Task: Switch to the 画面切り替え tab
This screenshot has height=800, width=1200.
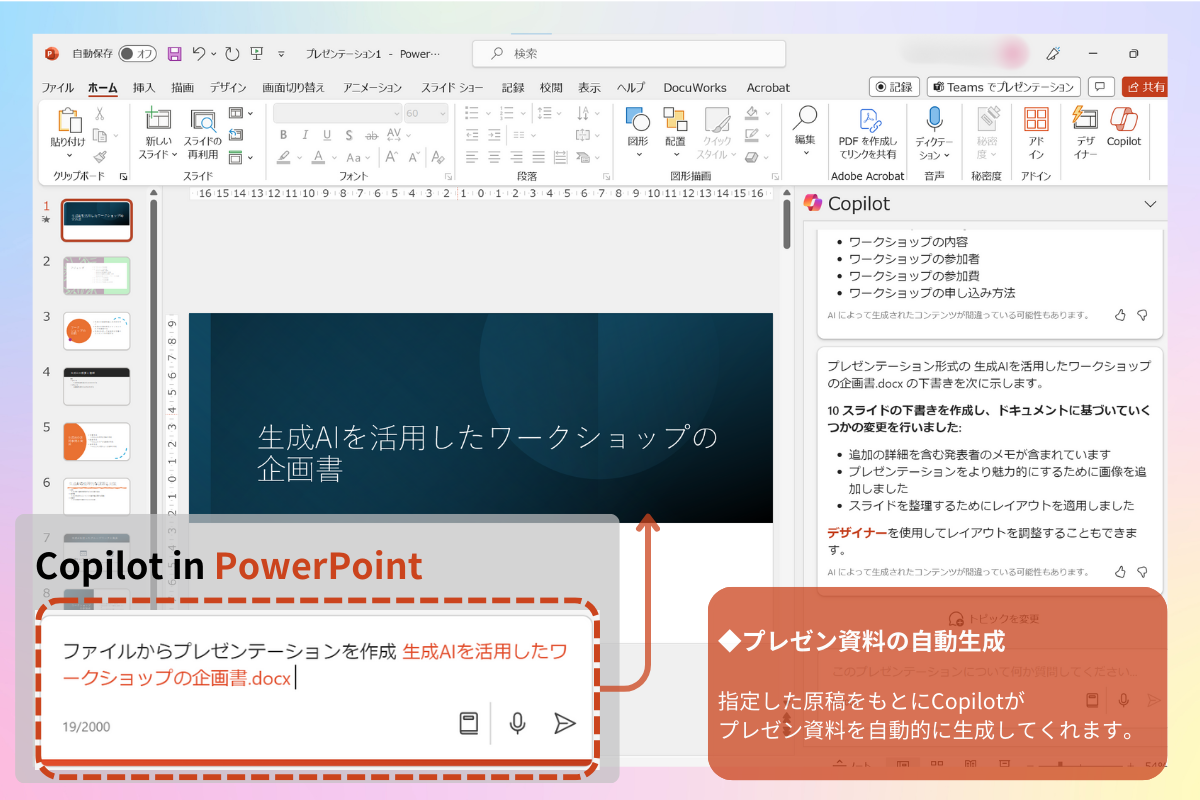Action: (294, 88)
